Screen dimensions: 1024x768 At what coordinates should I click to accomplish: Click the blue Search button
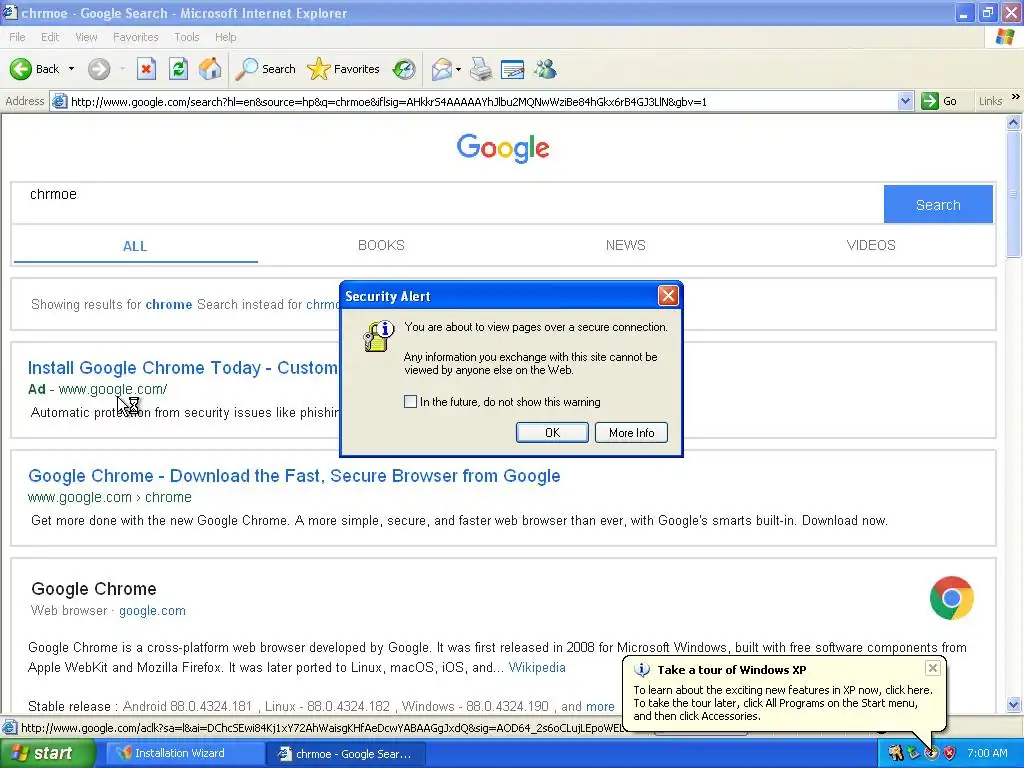pos(938,204)
